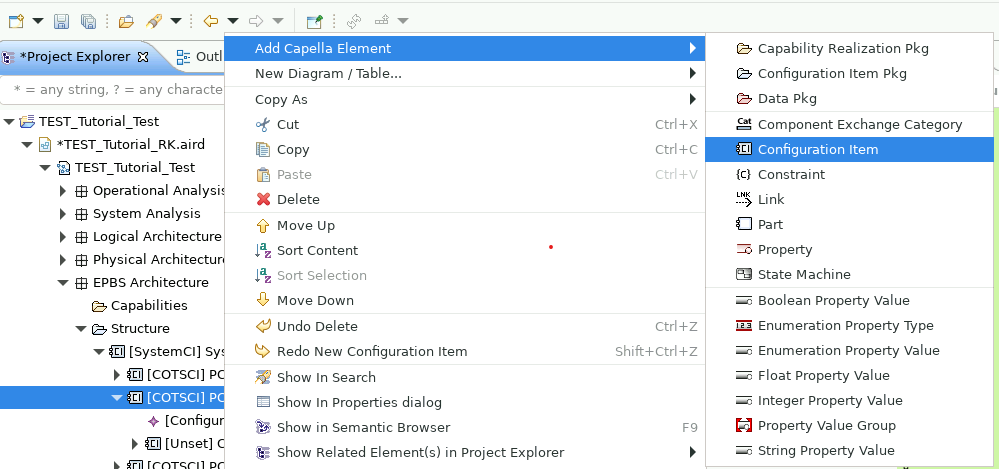This screenshot has height=469, width=999.
Task: Click the open folder toolbar icon
Action: pyautogui.click(x=126, y=21)
